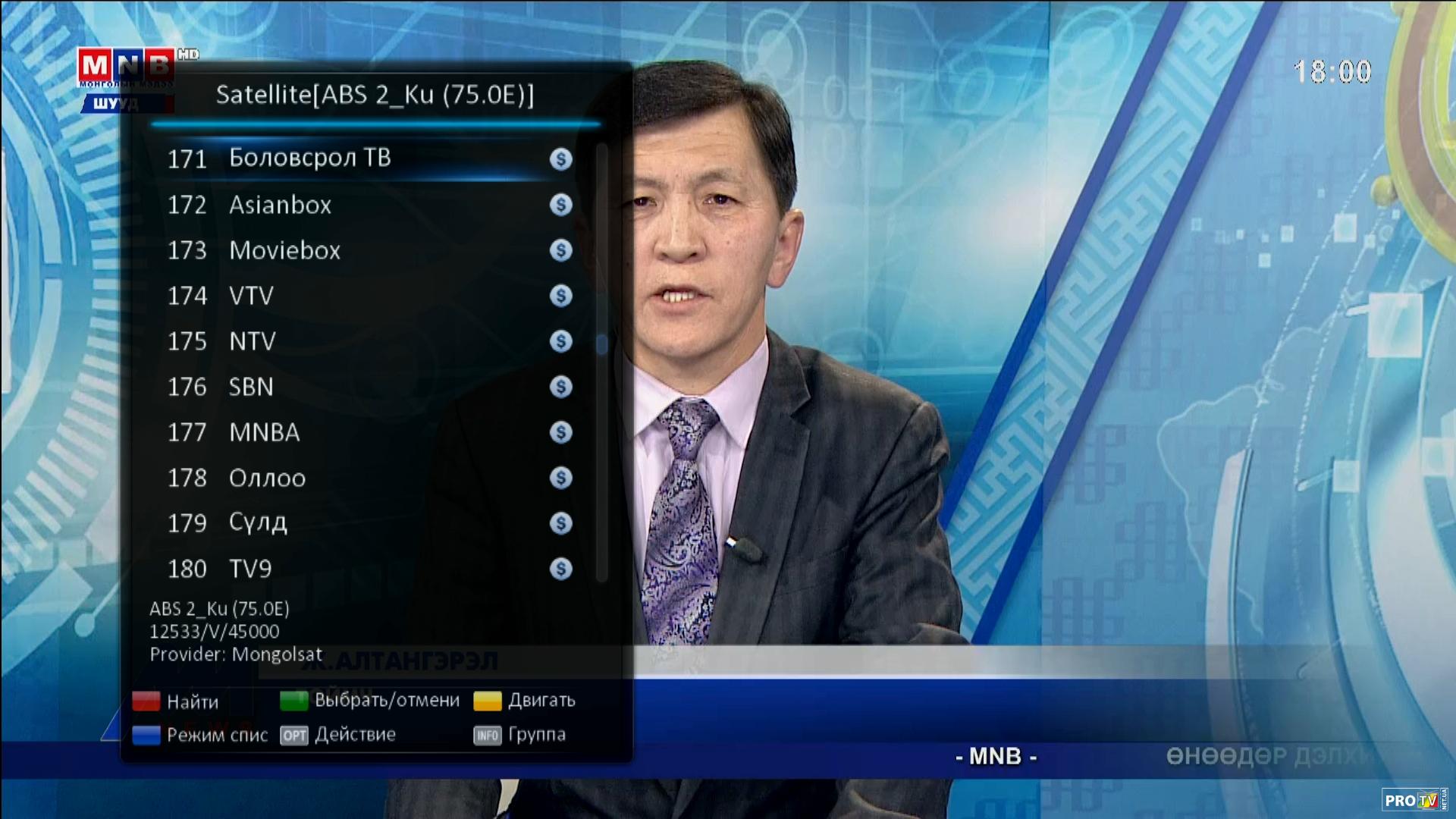Select channel 175 NTV

pos(252,341)
